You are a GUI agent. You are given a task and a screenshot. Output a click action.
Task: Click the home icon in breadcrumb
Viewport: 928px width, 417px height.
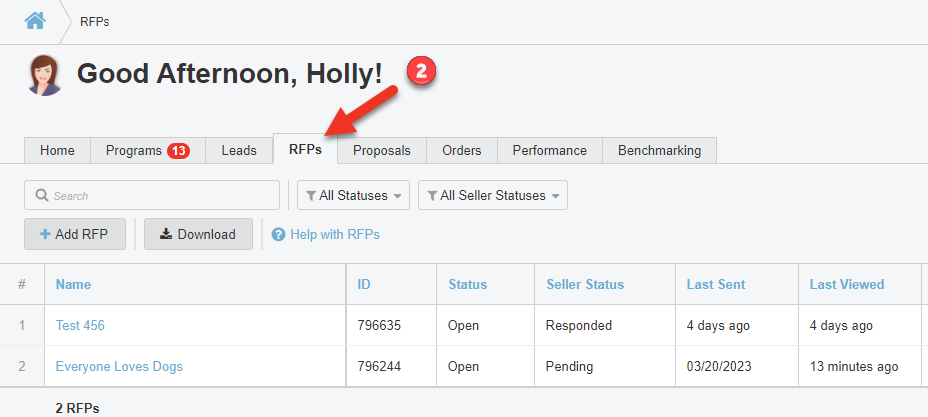point(35,21)
